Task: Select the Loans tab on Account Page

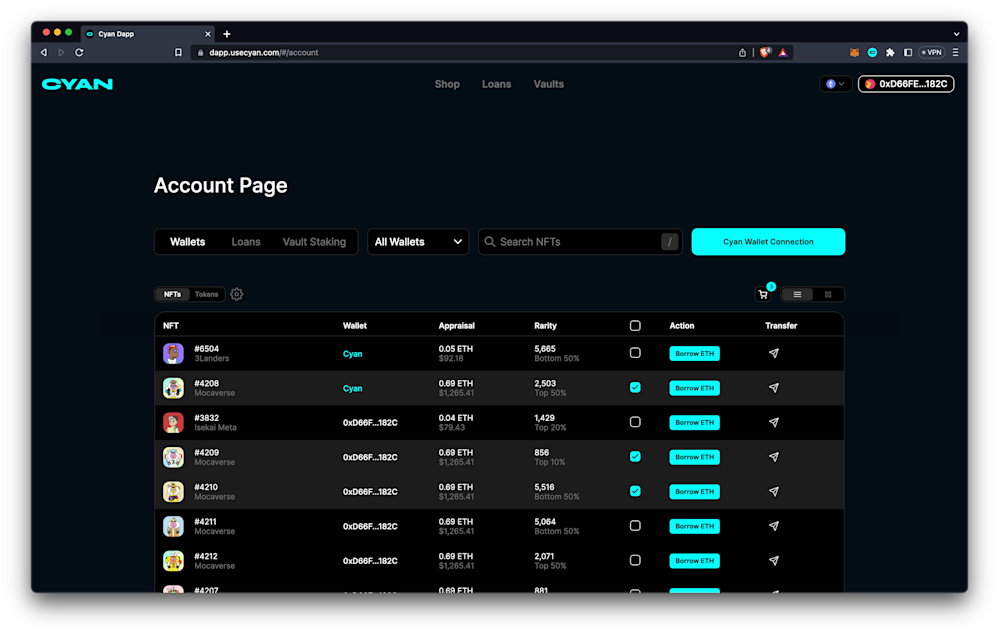Action: point(246,242)
